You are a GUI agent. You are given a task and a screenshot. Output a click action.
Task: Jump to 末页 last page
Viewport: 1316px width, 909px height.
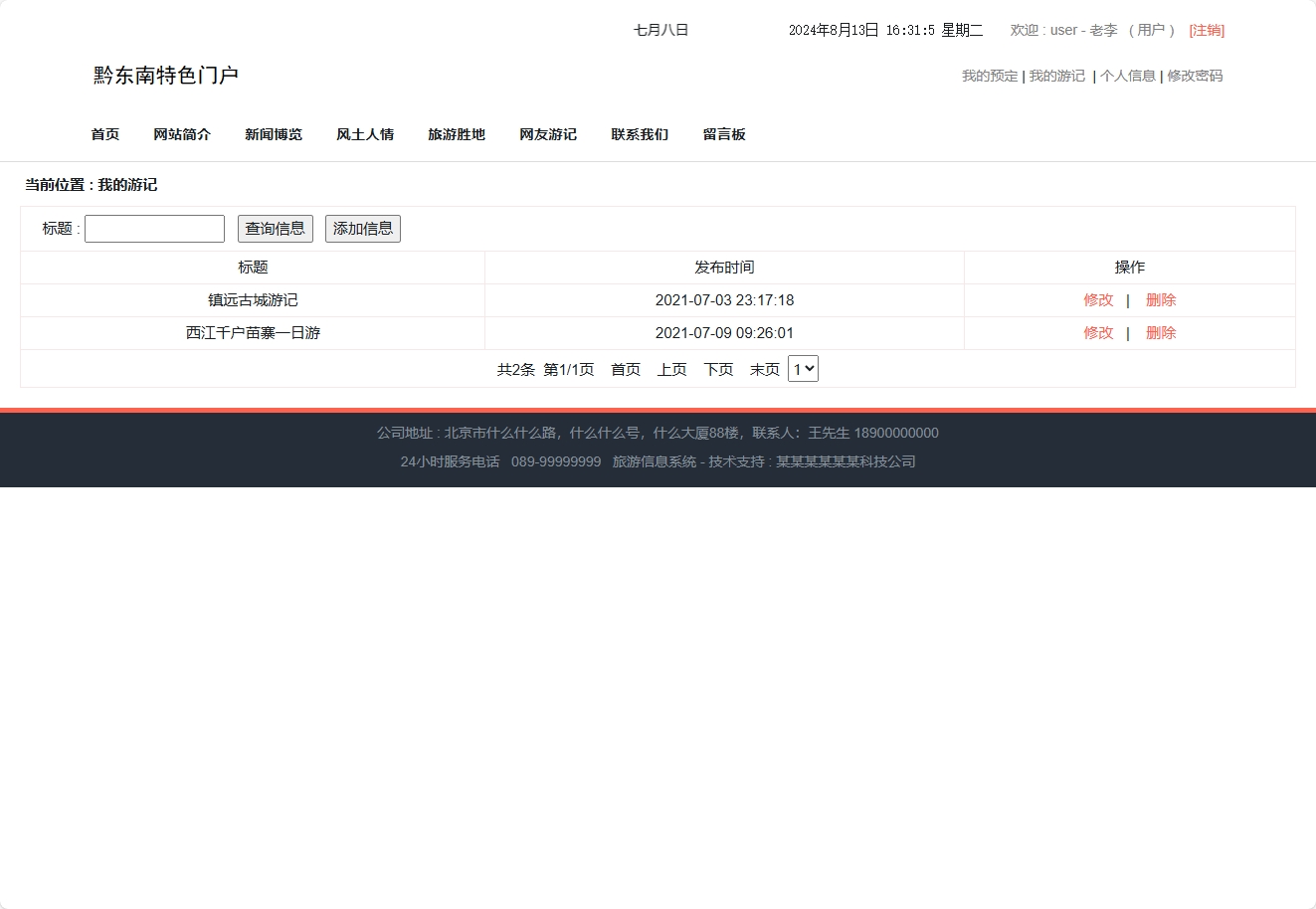[765, 370]
